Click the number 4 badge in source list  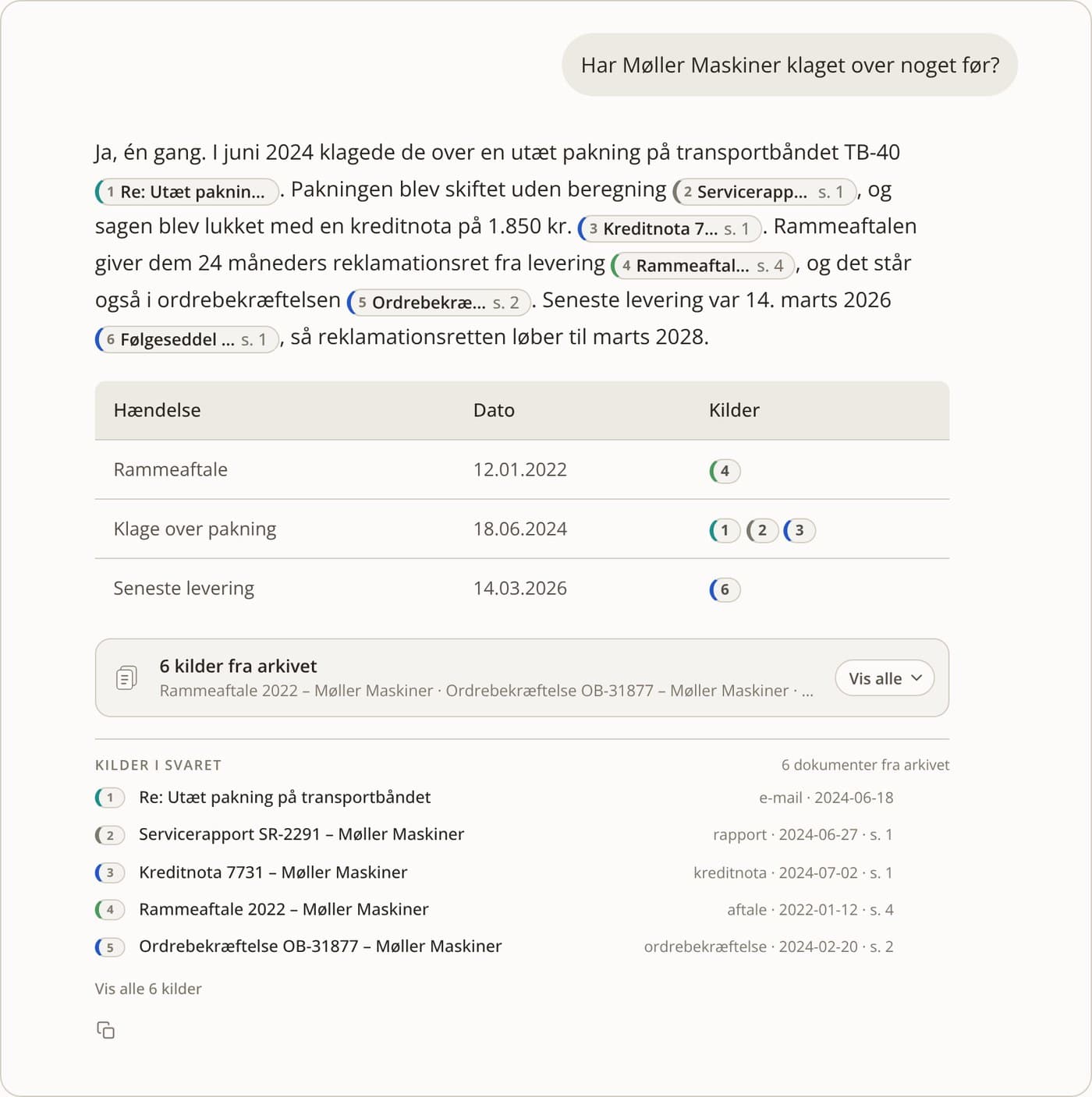[110, 910]
